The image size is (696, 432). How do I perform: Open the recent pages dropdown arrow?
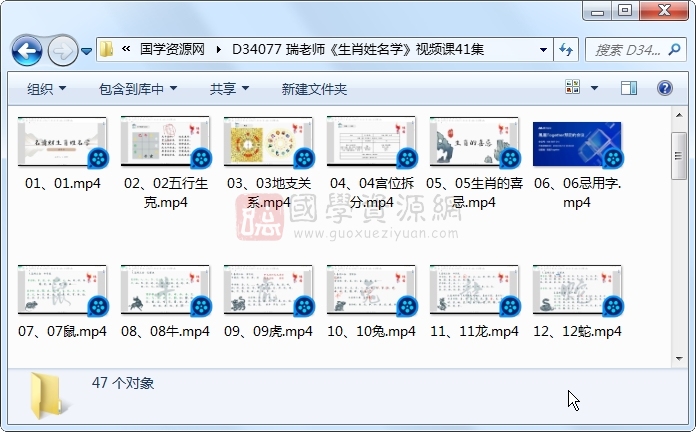coord(87,51)
